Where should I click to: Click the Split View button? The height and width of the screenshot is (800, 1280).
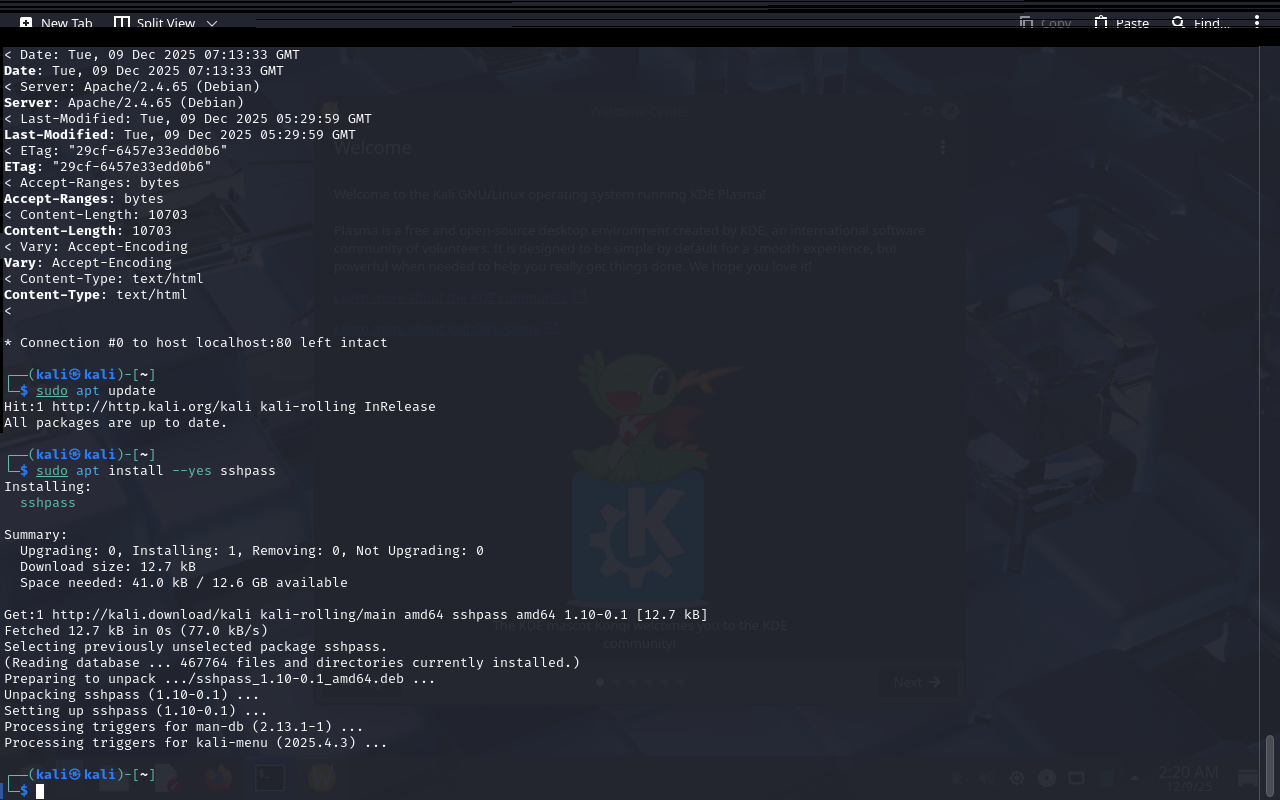pyautogui.click(x=154, y=23)
